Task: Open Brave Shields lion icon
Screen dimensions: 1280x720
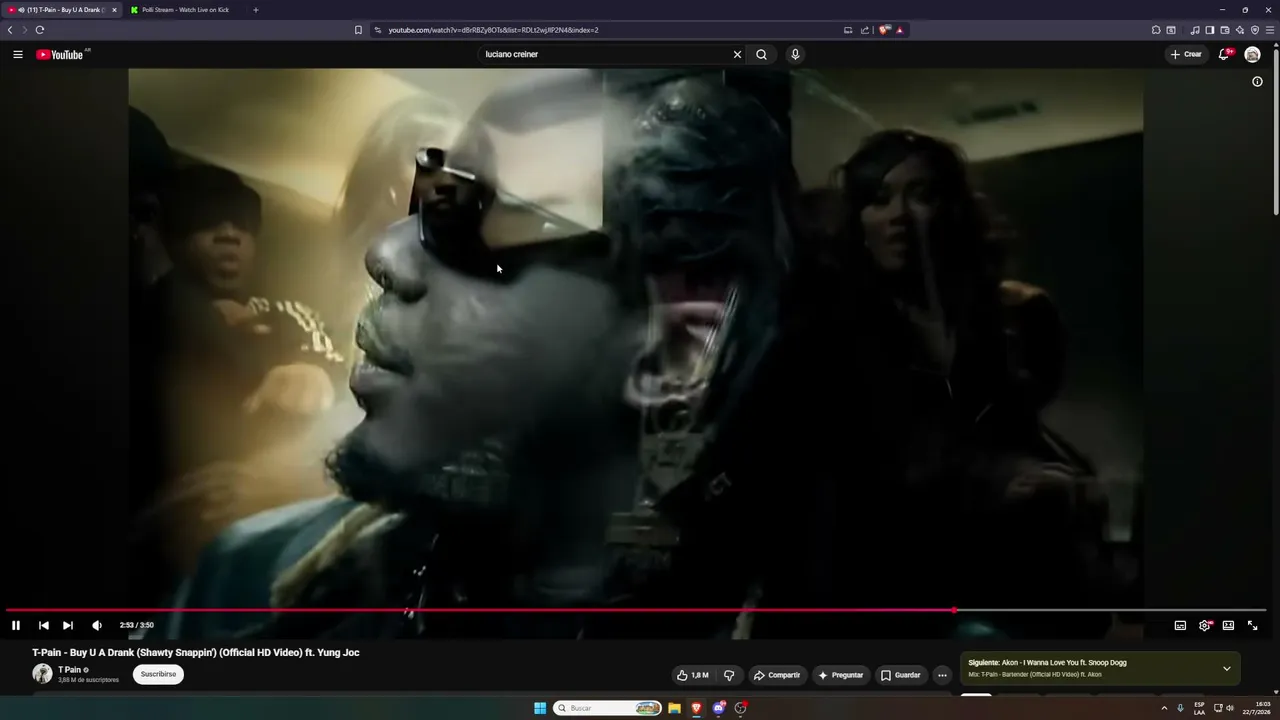Action: (883, 30)
